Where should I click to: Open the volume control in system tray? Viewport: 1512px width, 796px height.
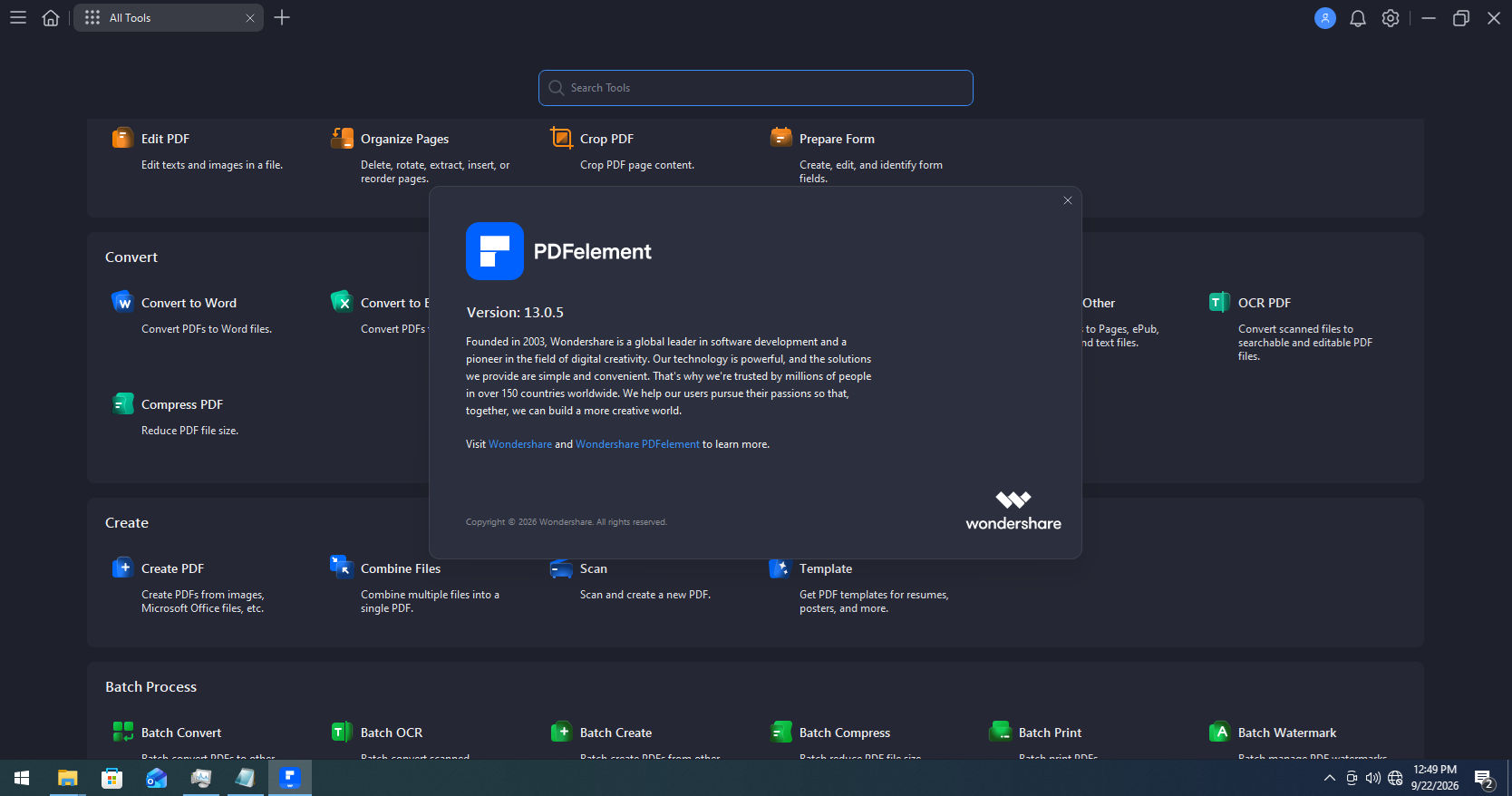[x=1373, y=778]
